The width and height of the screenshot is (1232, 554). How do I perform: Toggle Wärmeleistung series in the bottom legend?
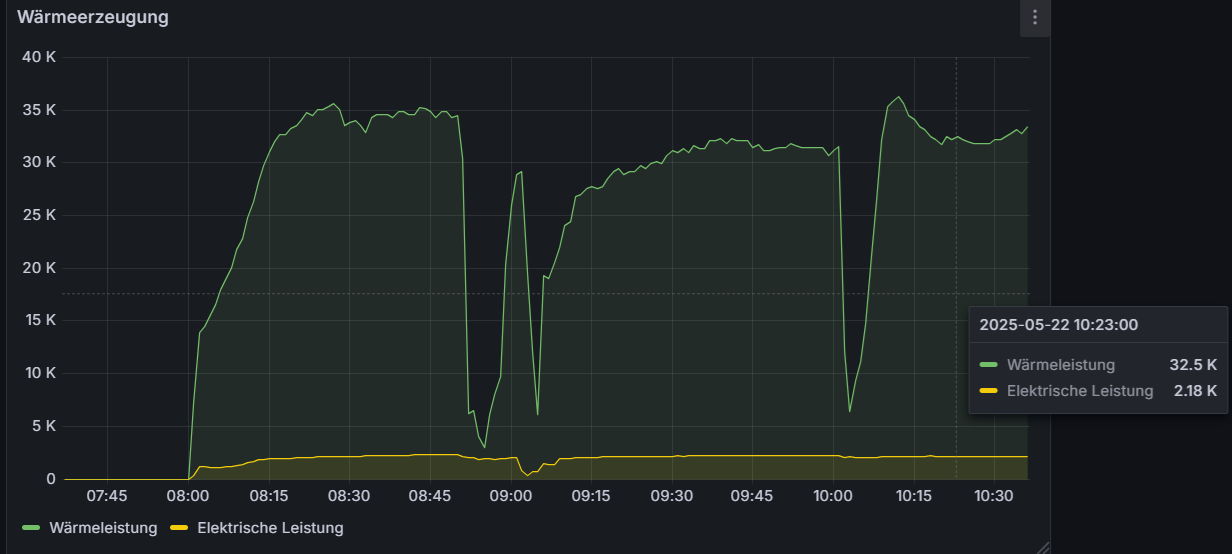point(103,528)
